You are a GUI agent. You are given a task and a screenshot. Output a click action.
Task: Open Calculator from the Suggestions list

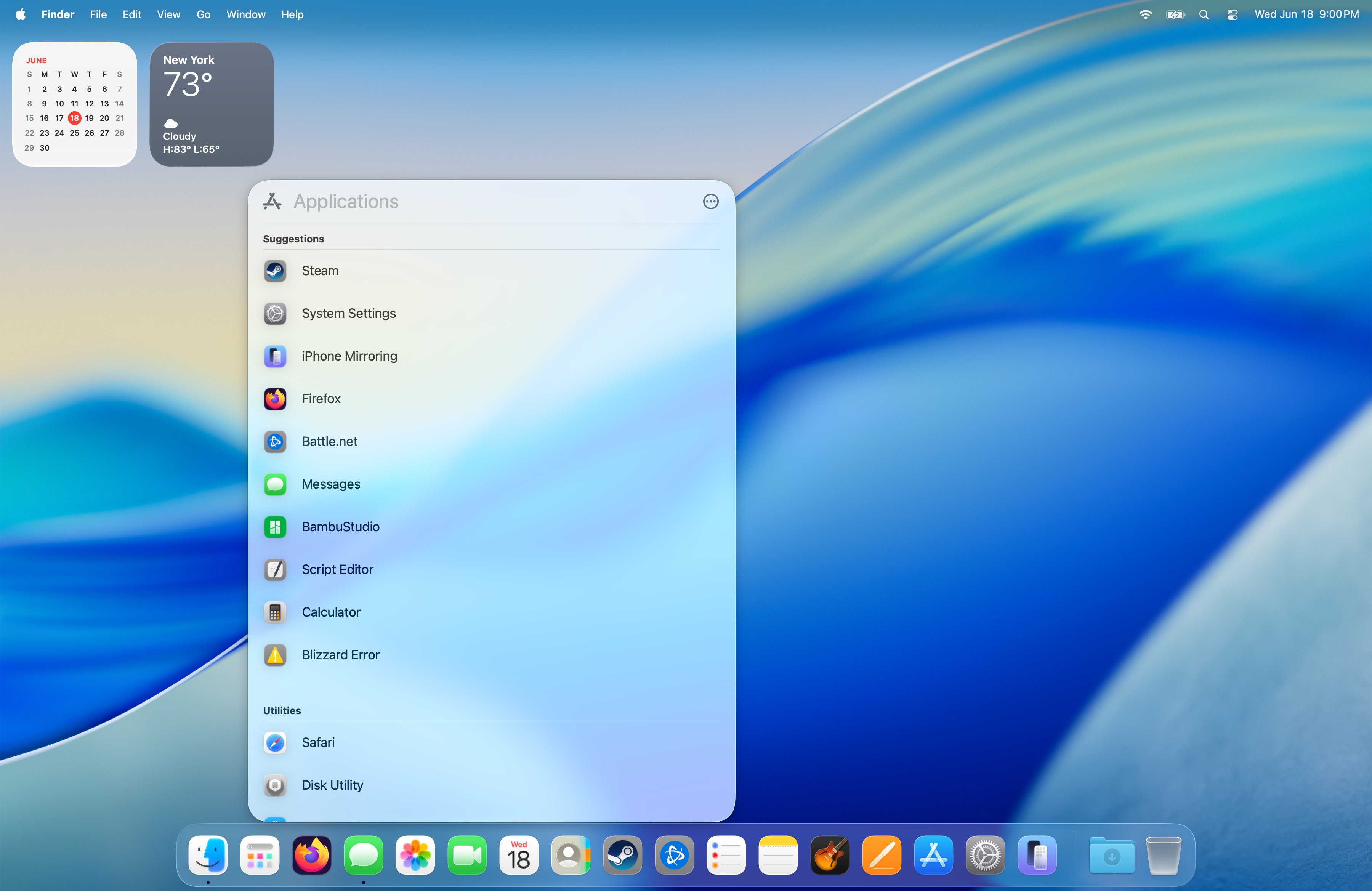click(x=491, y=612)
